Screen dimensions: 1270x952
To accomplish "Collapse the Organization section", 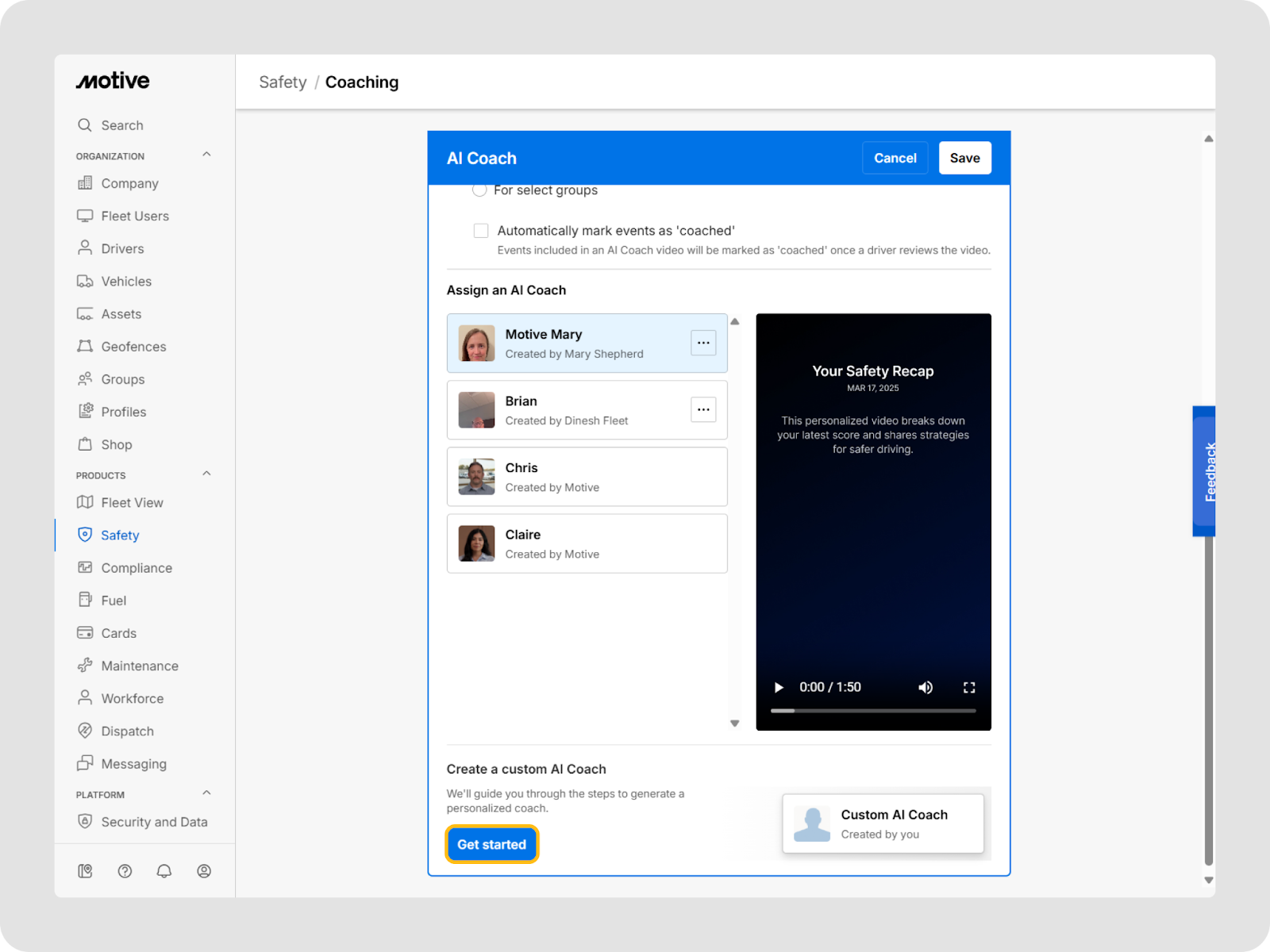I will [x=206, y=155].
